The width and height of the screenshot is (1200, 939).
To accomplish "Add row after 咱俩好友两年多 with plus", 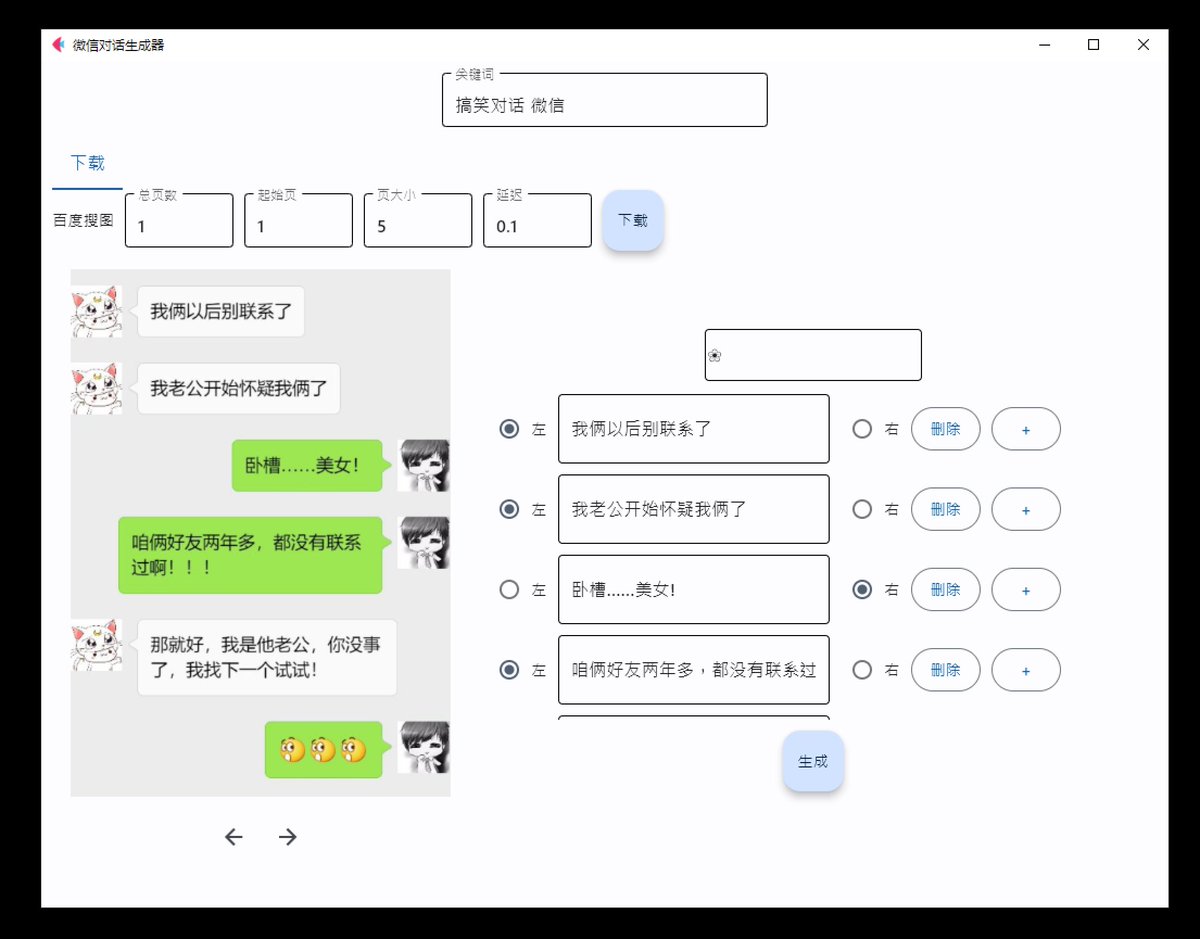I will point(1026,670).
